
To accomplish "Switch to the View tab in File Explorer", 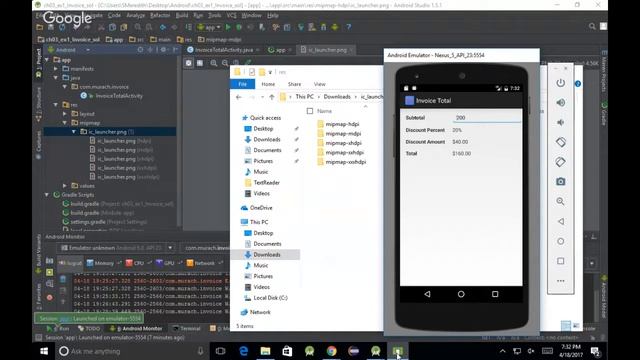I will [x=320, y=84].
